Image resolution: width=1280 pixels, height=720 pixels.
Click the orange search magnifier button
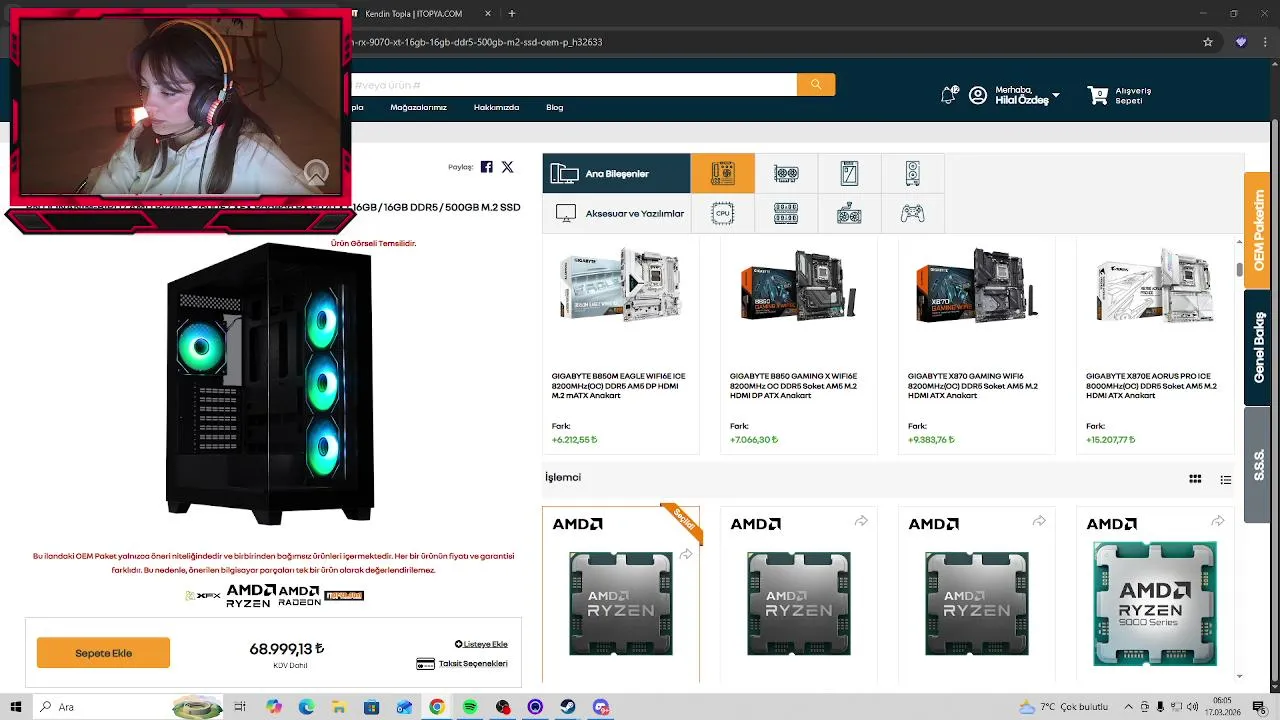(816, 85)
